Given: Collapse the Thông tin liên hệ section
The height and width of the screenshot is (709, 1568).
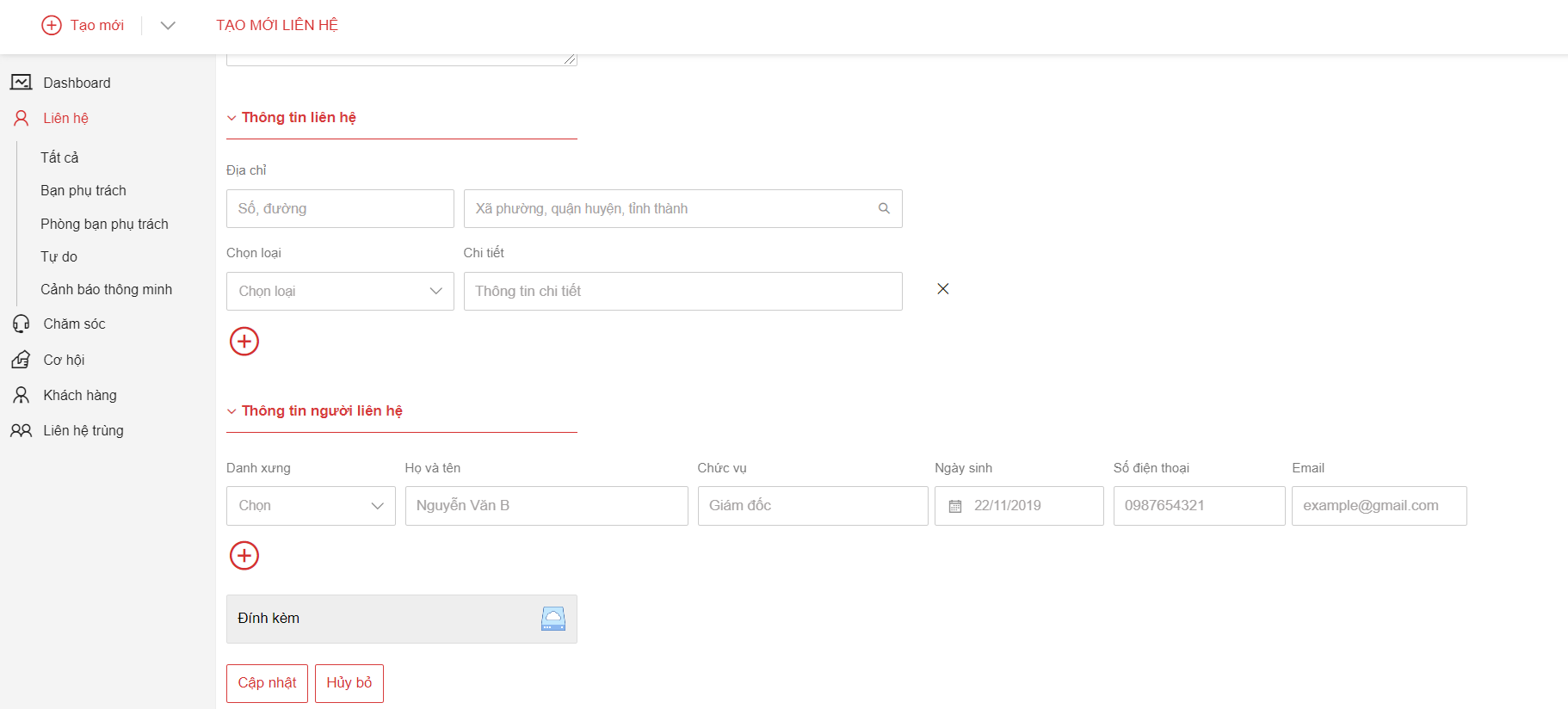Looking at the screenshot, I should pos(231,118).
